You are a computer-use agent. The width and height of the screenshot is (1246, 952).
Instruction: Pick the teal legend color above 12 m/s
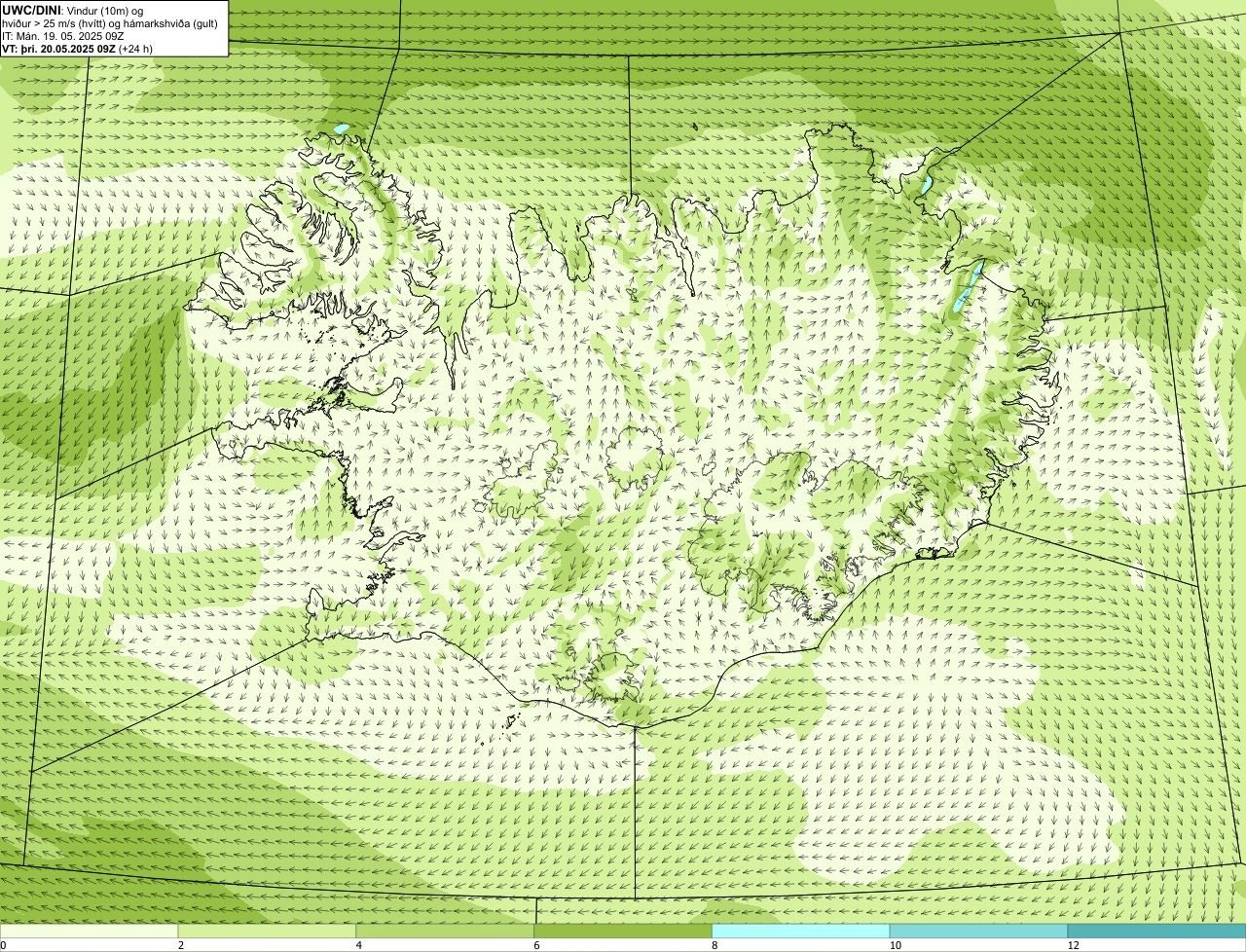[x=1156, y=932]
